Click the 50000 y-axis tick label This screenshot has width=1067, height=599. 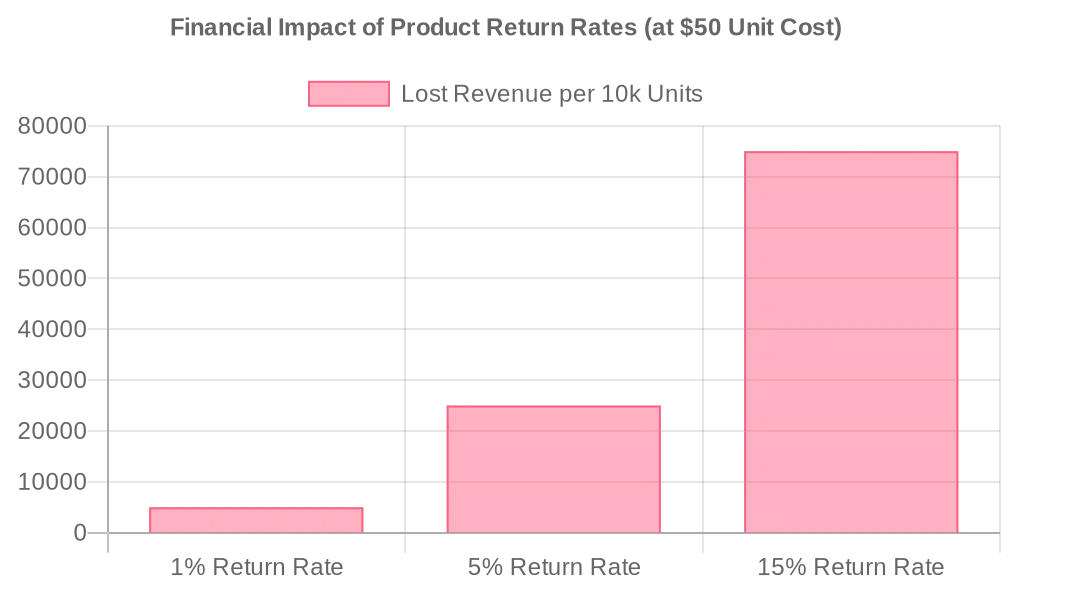(x=53, y=279)
